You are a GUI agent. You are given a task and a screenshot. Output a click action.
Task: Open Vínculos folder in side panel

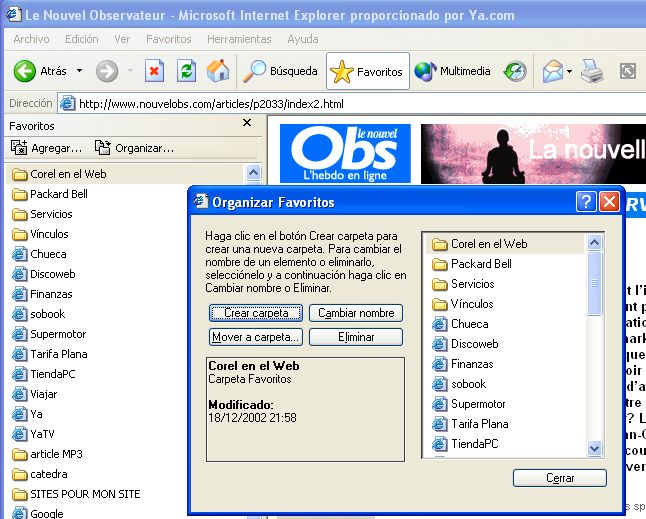click(x=40, y=234)
